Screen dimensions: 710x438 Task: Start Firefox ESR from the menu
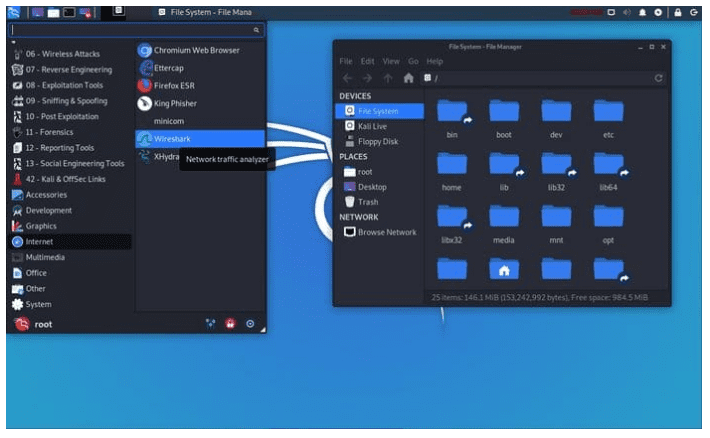(200, 86)
